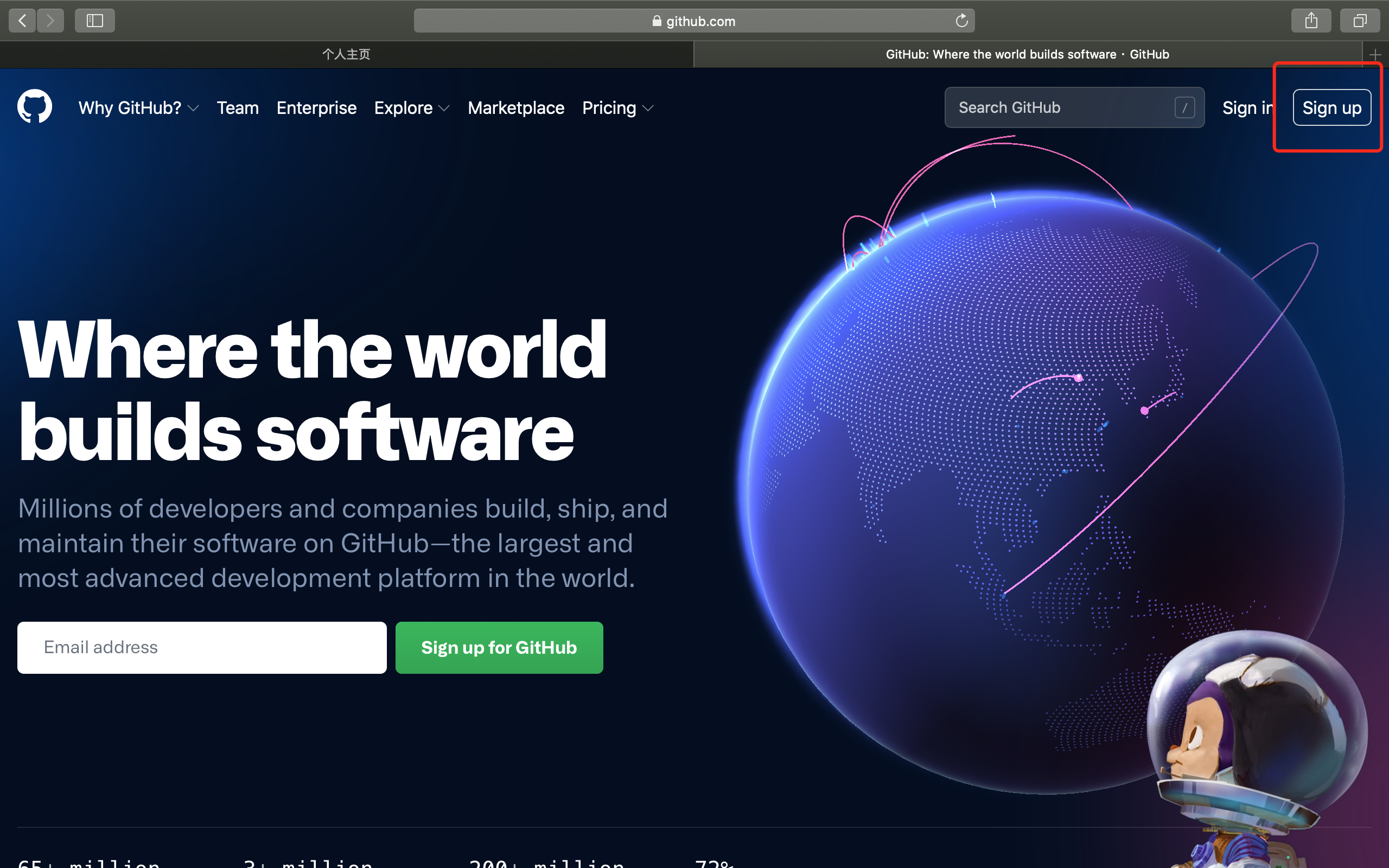The height and width of the screenshot is (868, 1389).
Task: Switch to the 个人主页 tab
Action: 346,54
